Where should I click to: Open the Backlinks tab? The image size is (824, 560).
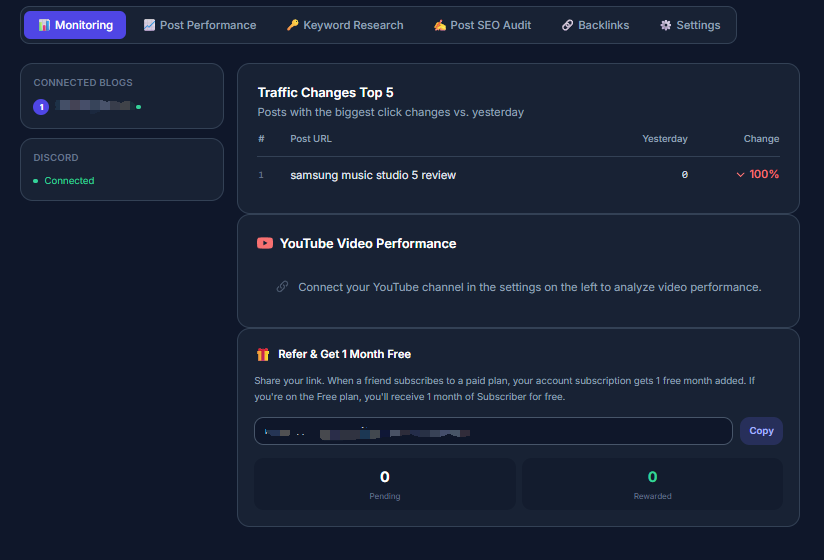point(595,25)
